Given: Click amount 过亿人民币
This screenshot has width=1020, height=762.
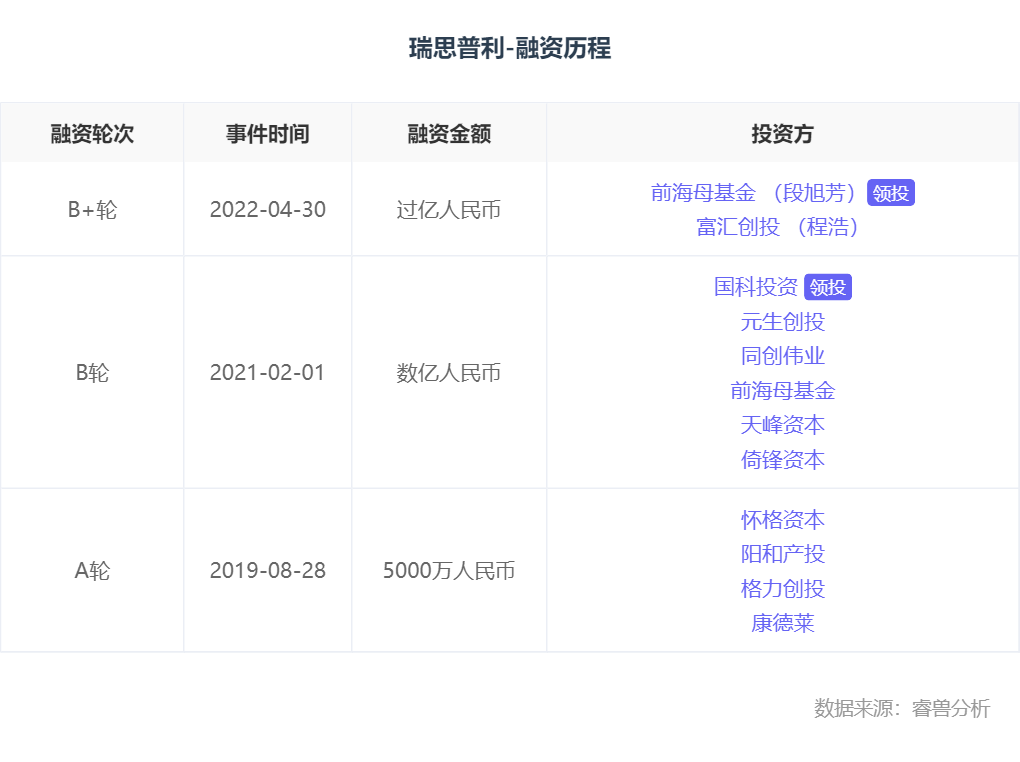Looking at the screenshot, I should [x=449, y=210].
